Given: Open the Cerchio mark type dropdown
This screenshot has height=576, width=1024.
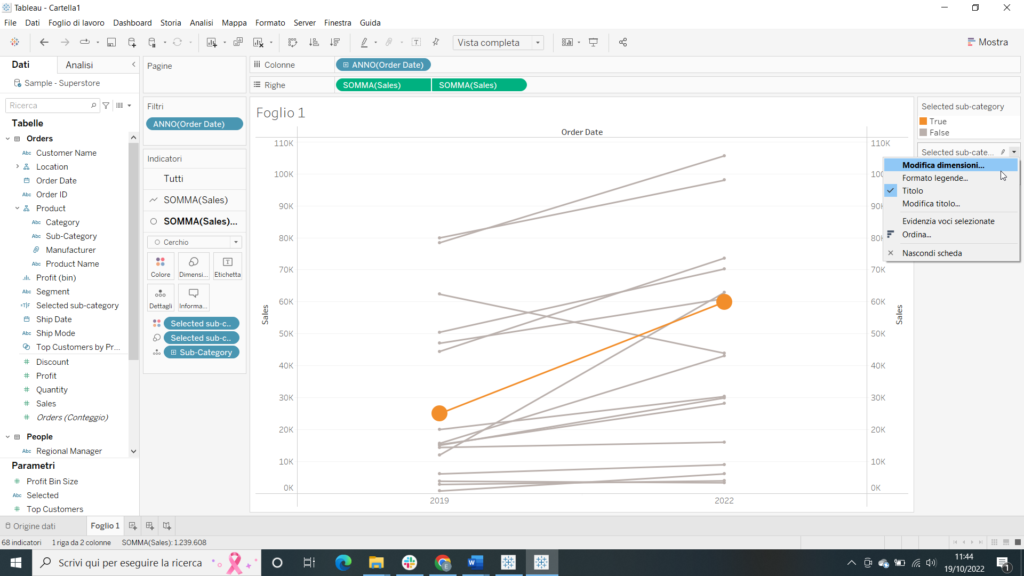Looking at the screenshot, I should [x=194, y=241].
